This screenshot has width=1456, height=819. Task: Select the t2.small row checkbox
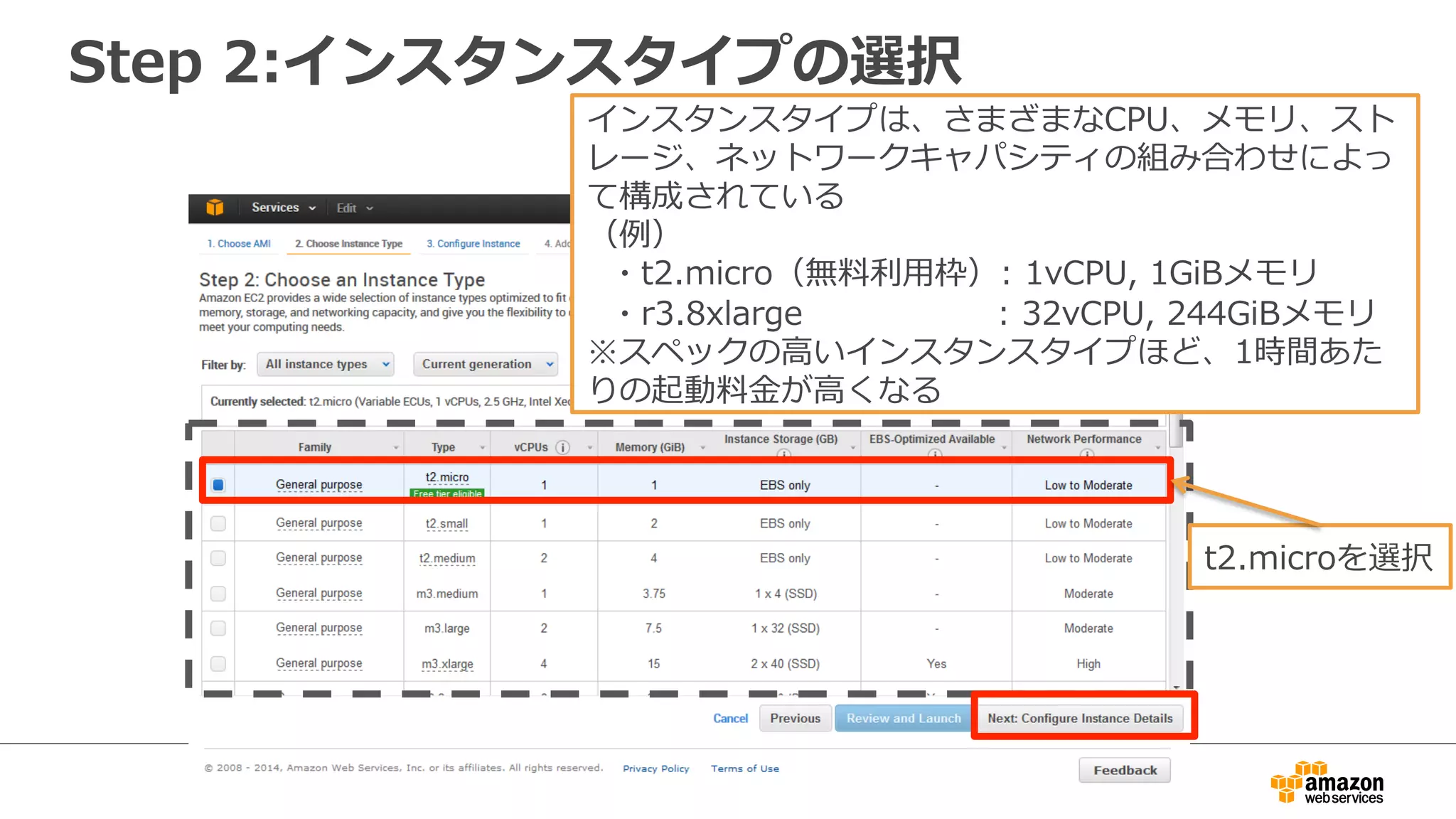(218, 523)
